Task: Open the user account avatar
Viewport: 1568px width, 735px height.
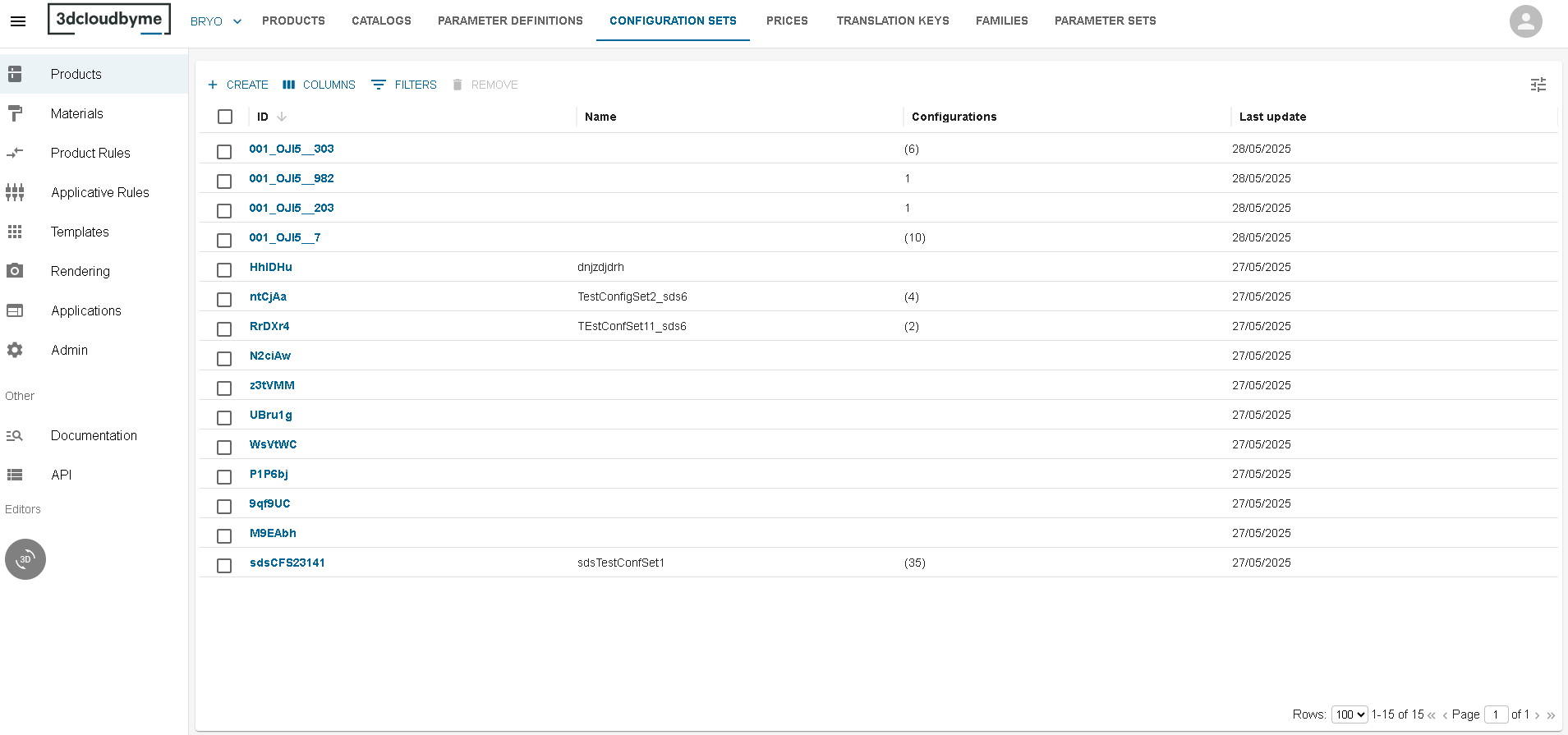Action: pyautogui.click(x=1525, y=21)
